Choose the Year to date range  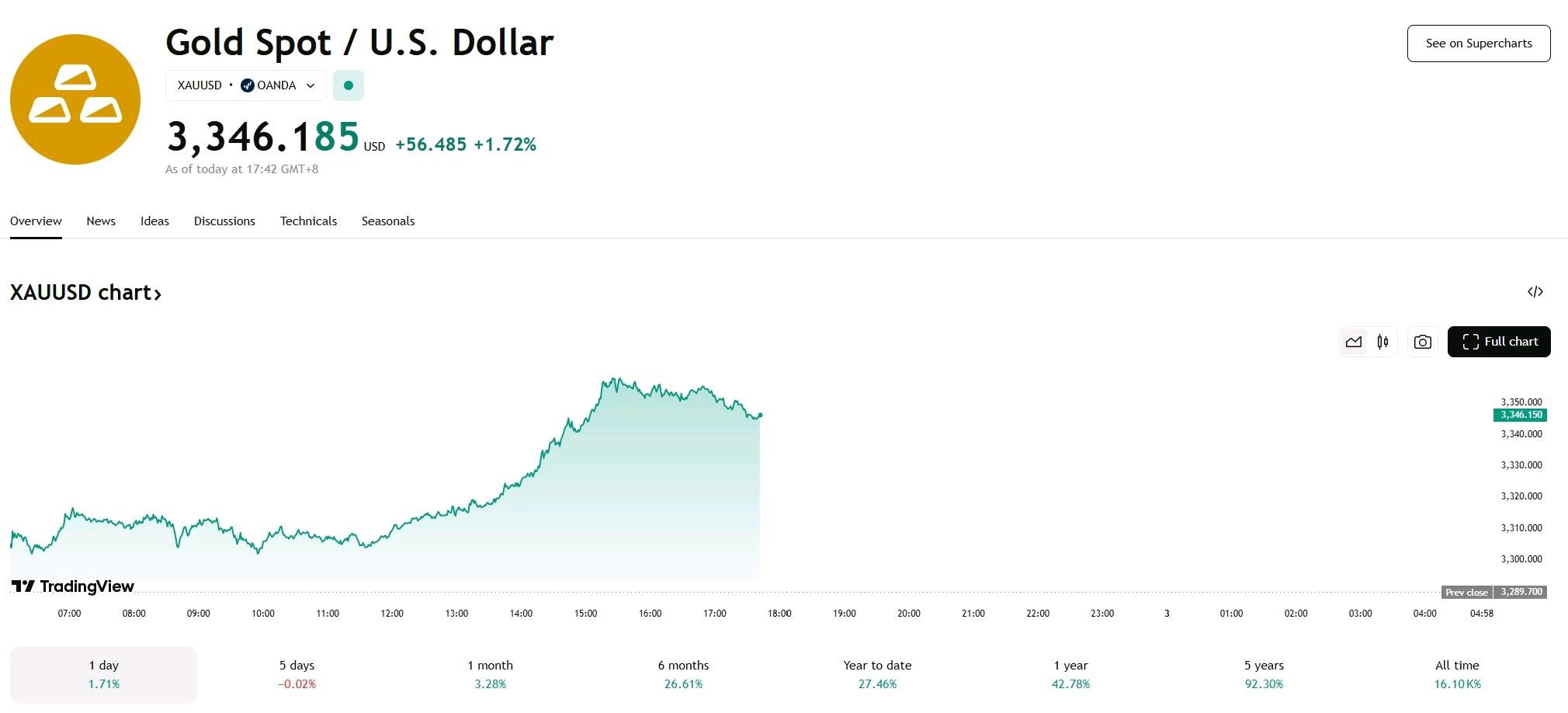(x=877, y=675)
